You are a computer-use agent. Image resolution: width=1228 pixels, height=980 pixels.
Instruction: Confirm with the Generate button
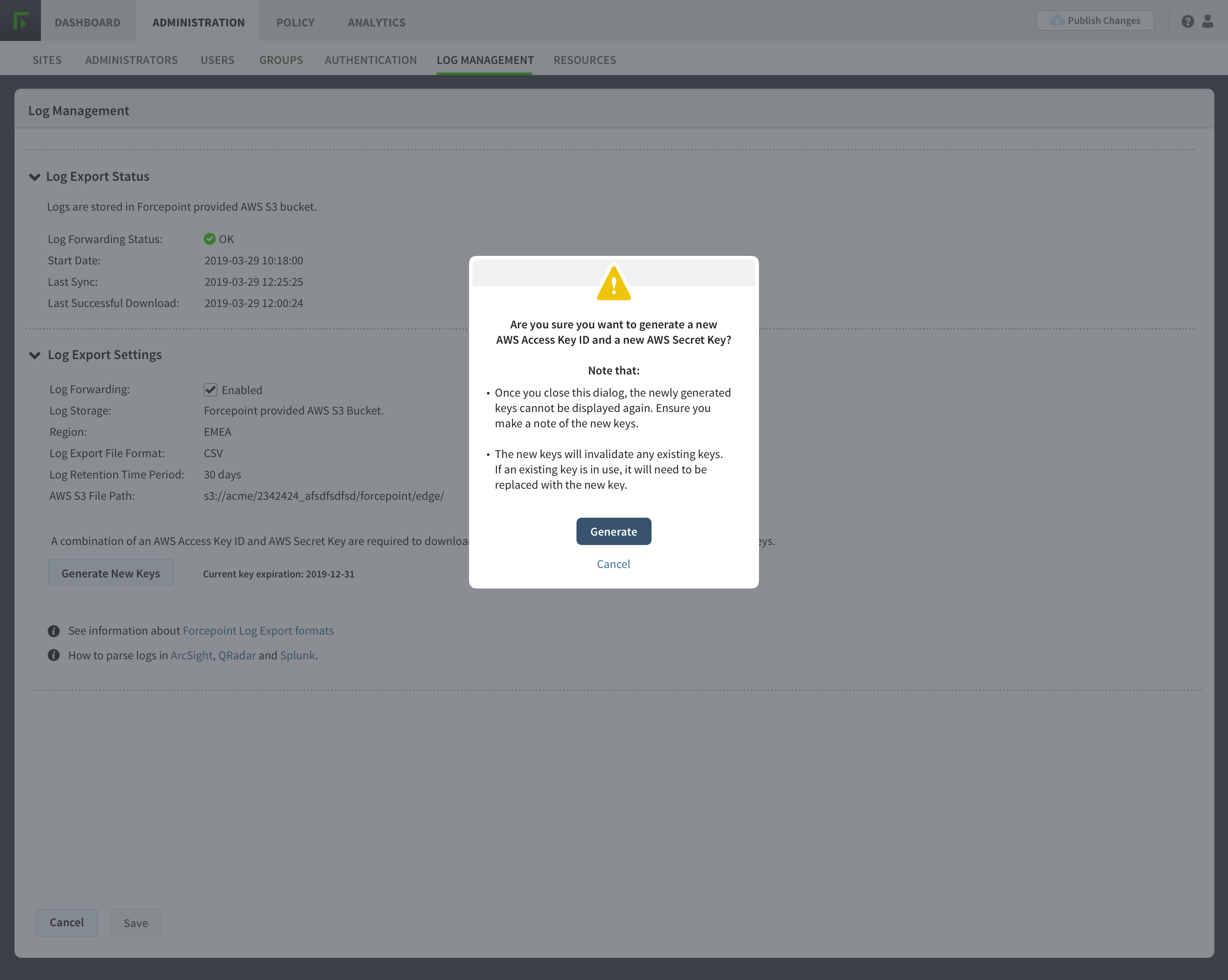coord(614,531)
